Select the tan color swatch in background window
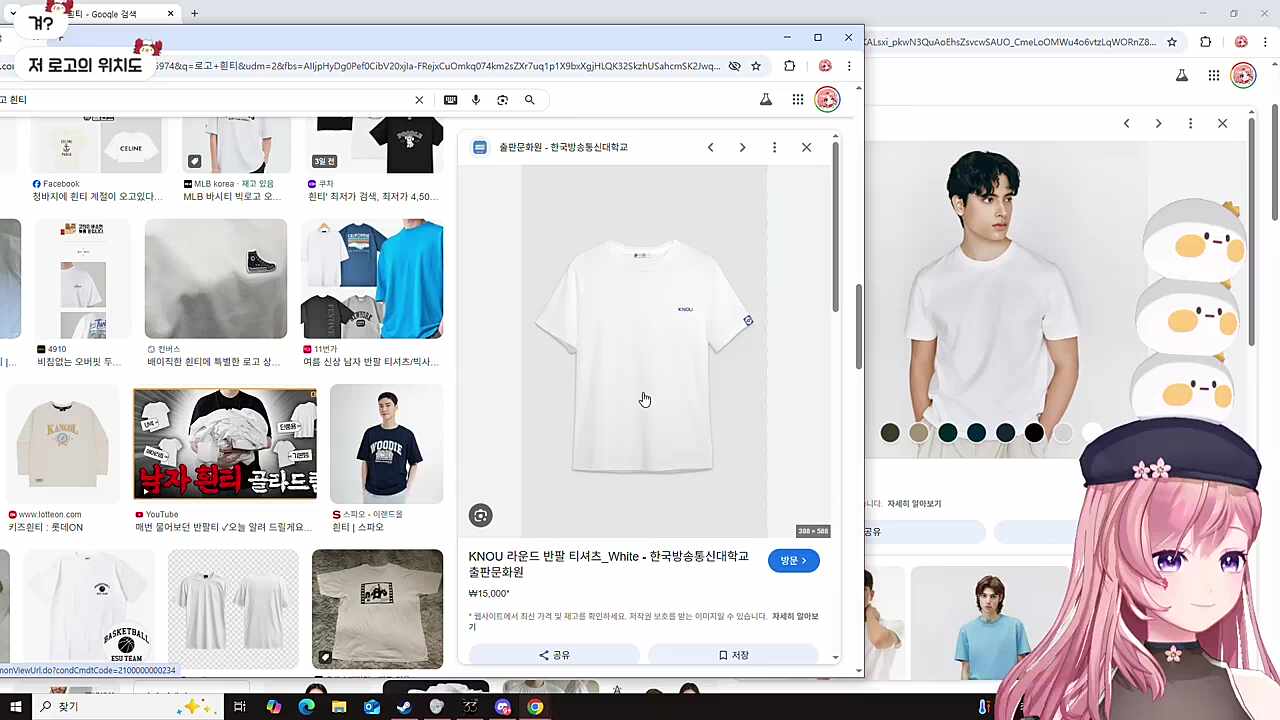The height and width of the screenshot is (720, 1280). pyautogui.click(x=918, y=432)
